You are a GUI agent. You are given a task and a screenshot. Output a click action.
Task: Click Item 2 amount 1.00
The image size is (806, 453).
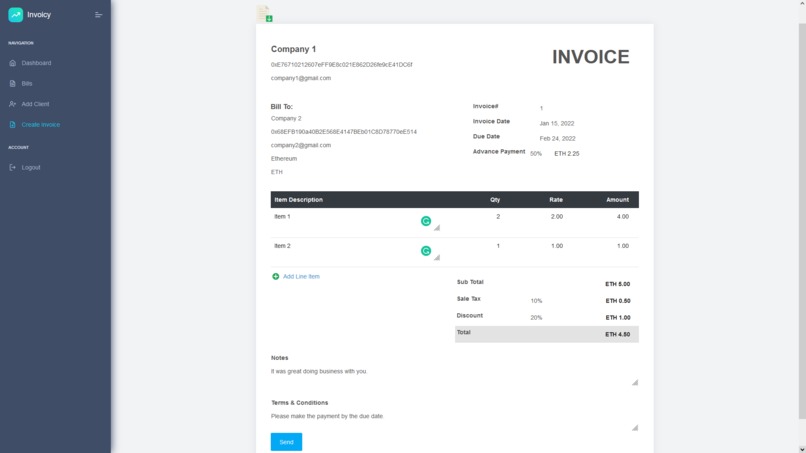(622, 246)
